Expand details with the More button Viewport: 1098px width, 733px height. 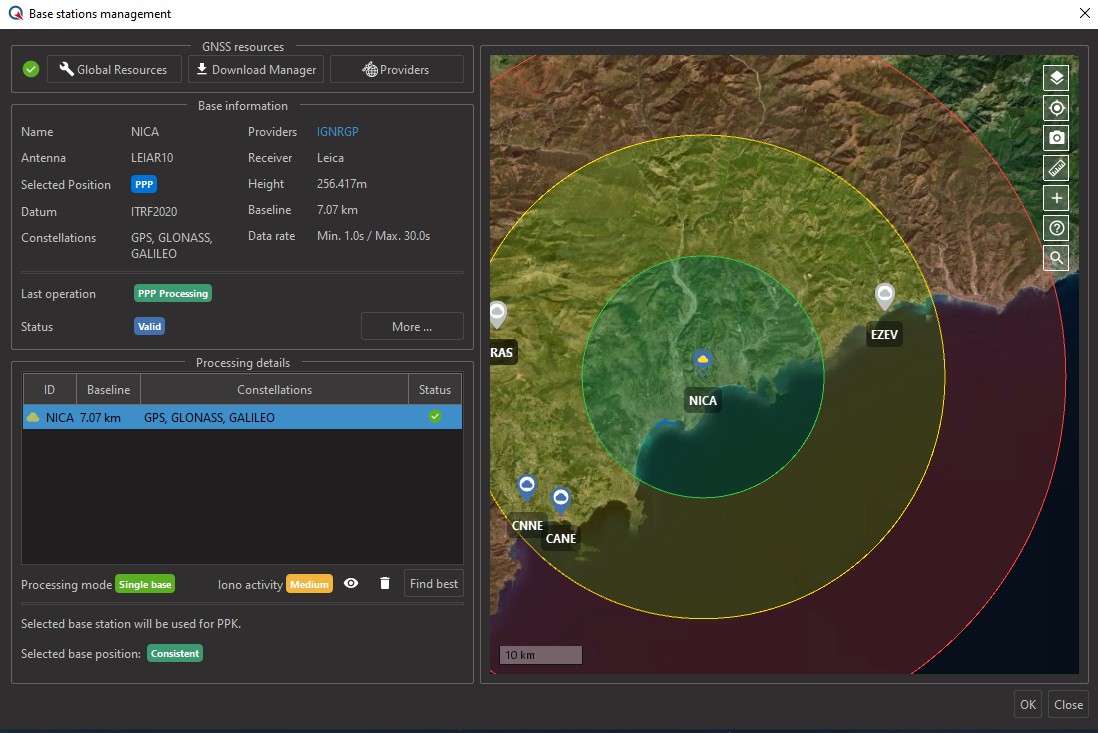point(412,326)
